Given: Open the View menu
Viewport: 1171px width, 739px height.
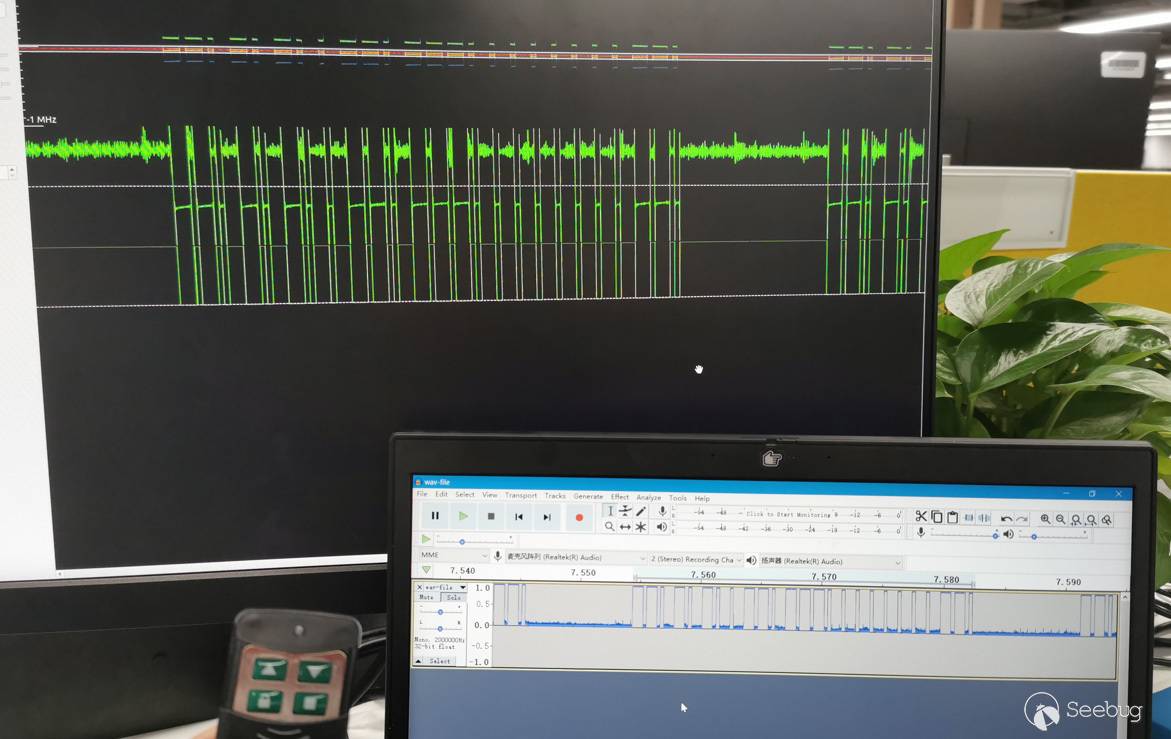Looking at the screenshot, I should click(489, 495).
